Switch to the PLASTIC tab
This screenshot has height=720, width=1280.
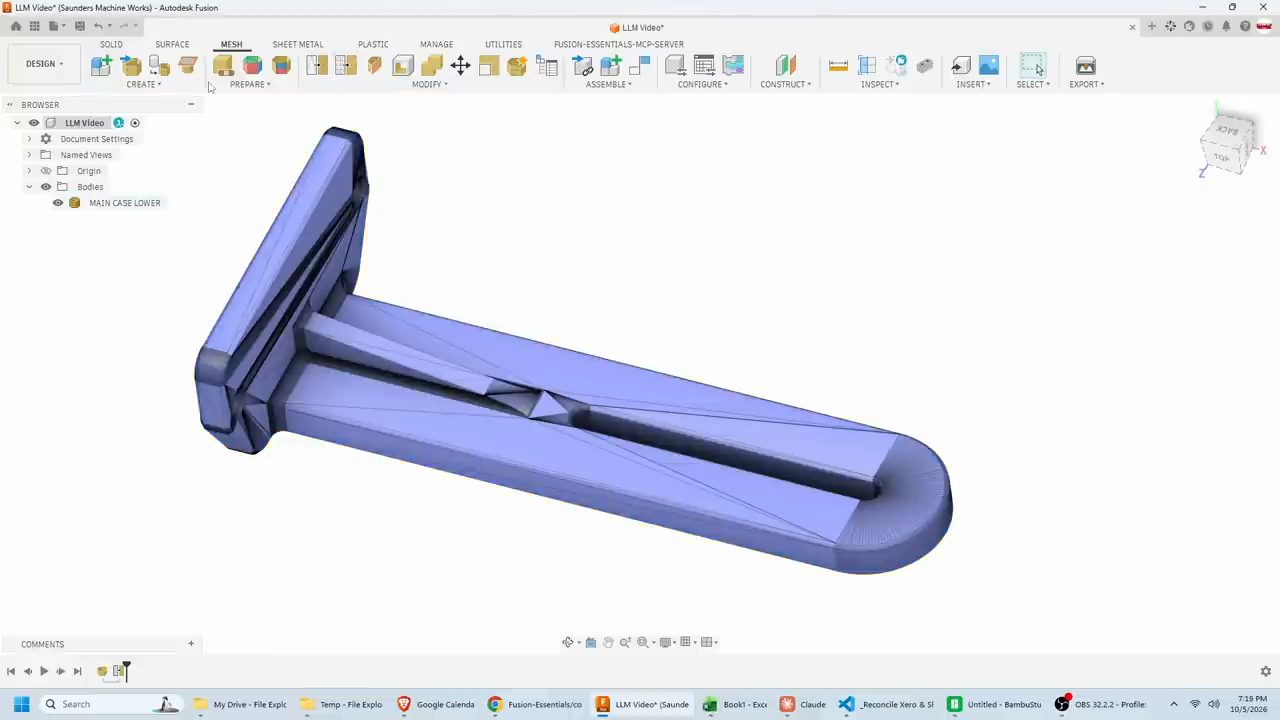click(x=373, y=44)
